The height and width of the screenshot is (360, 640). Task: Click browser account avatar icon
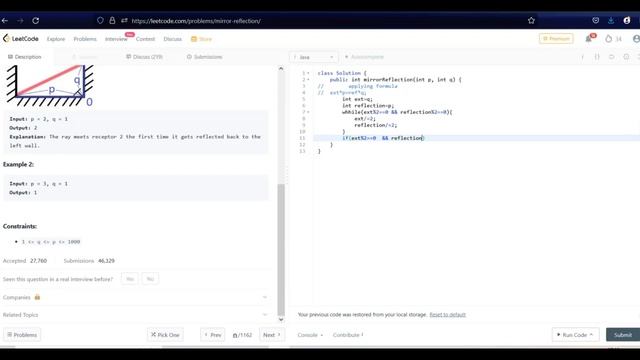pyautogui.click(x=627, y=20)
